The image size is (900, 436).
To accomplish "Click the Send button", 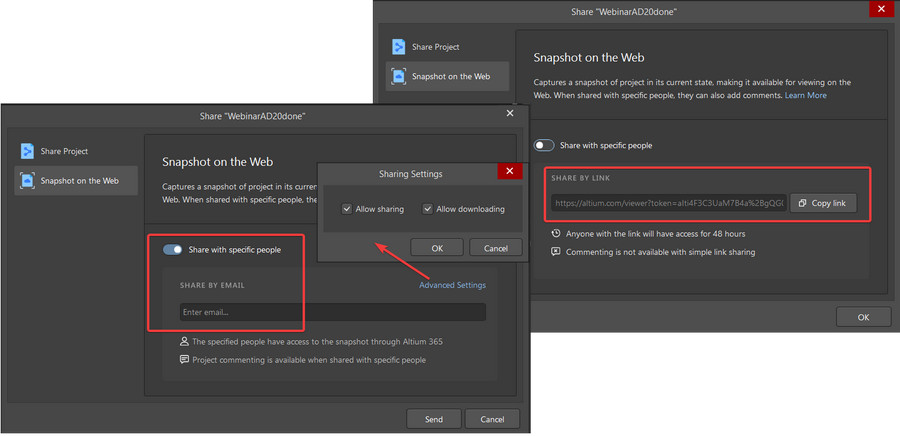I will coord(433,419).
